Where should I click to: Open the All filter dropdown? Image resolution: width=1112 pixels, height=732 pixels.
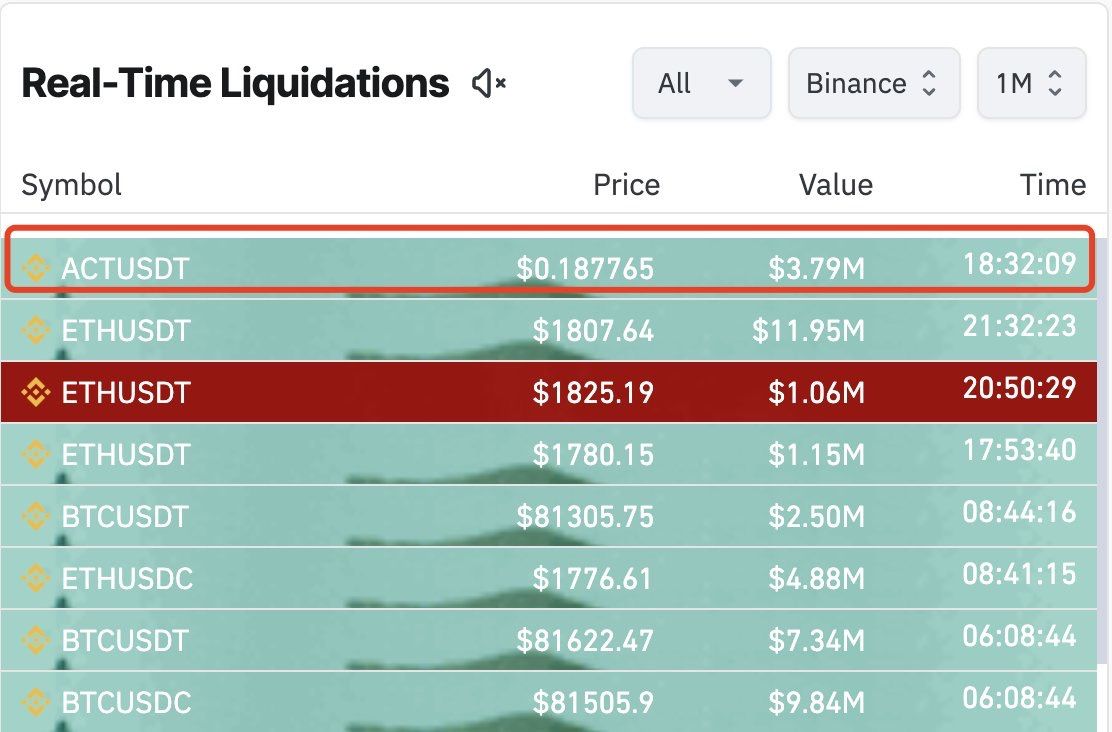pyautogui.click(x=701, y=83)
